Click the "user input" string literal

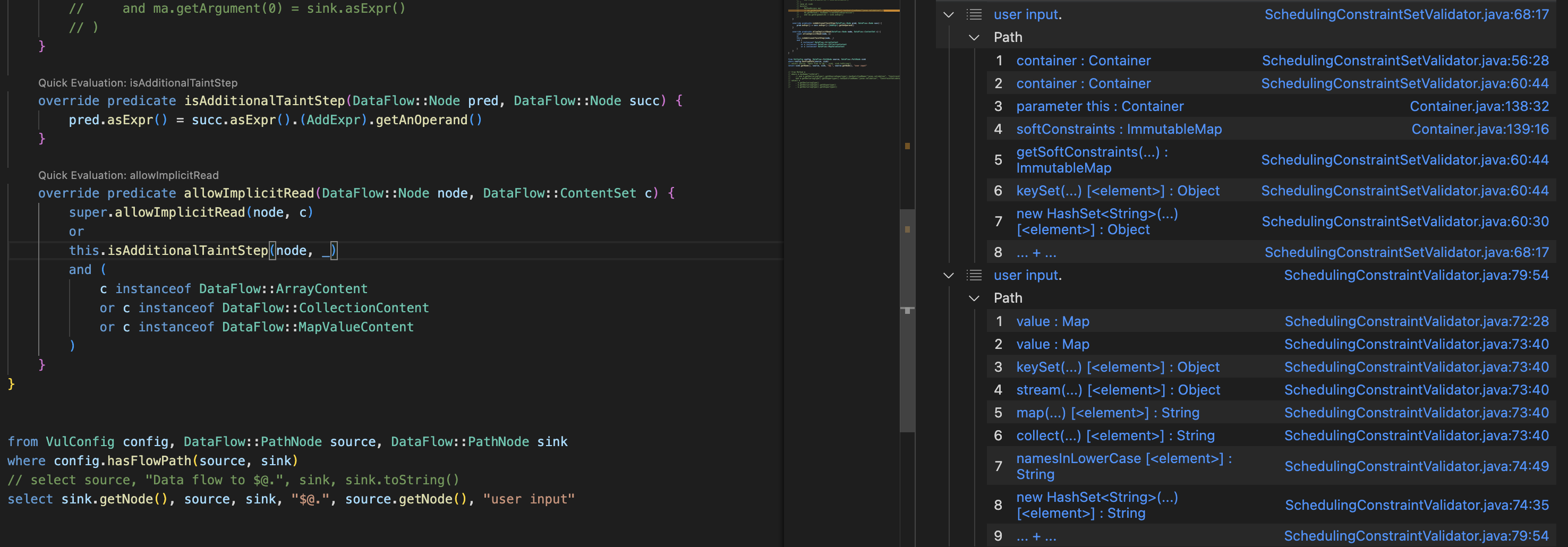coord(529,500)
